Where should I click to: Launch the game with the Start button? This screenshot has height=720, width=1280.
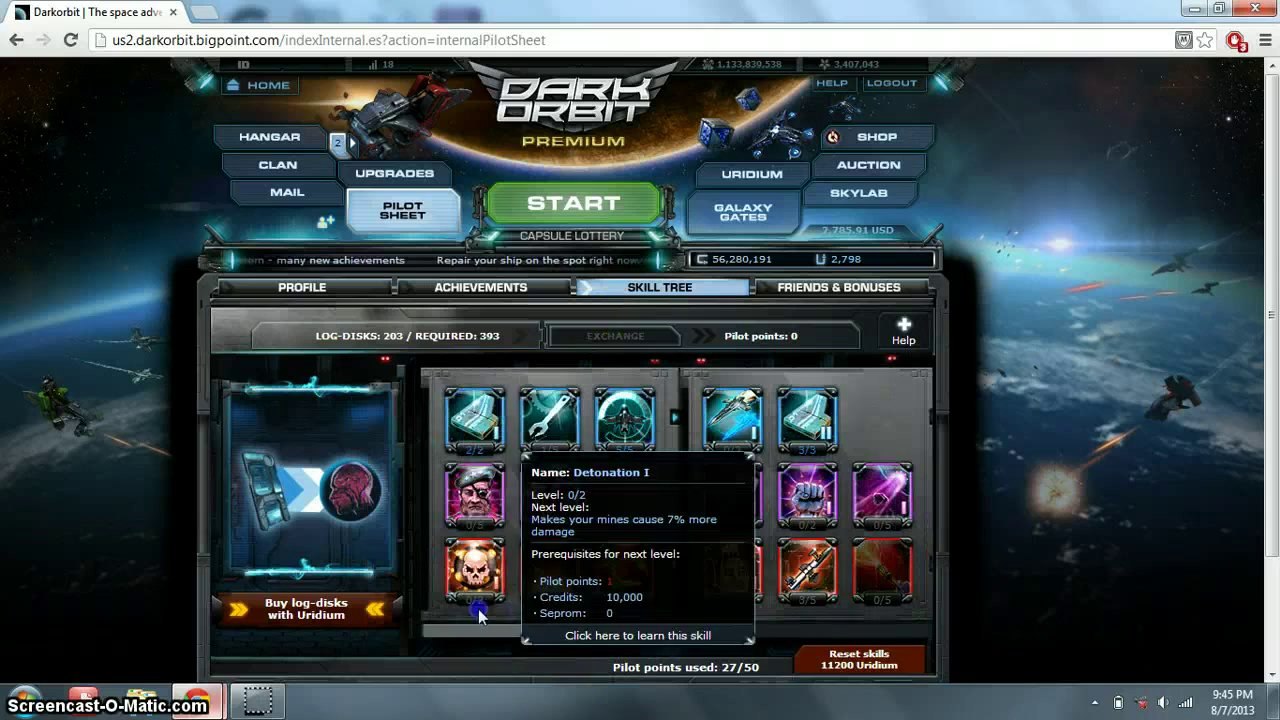coord(574,204)
